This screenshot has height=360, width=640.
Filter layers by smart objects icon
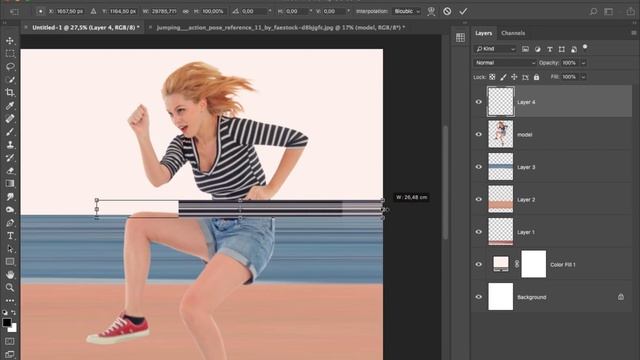[x=573, y=49]
